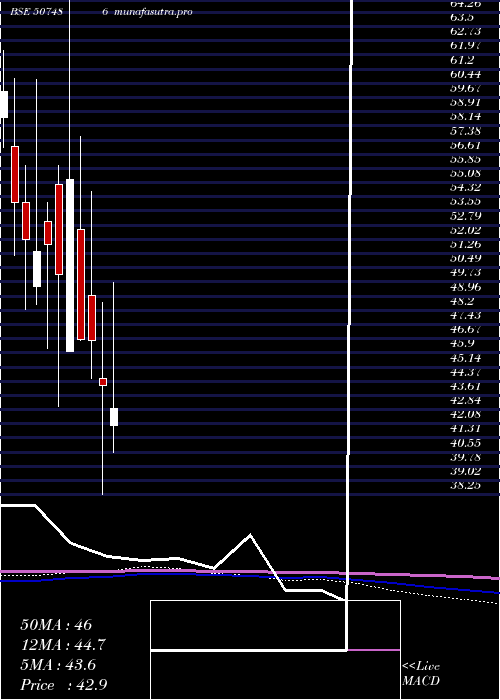Click the 45.14 price value

click(465, 358)
